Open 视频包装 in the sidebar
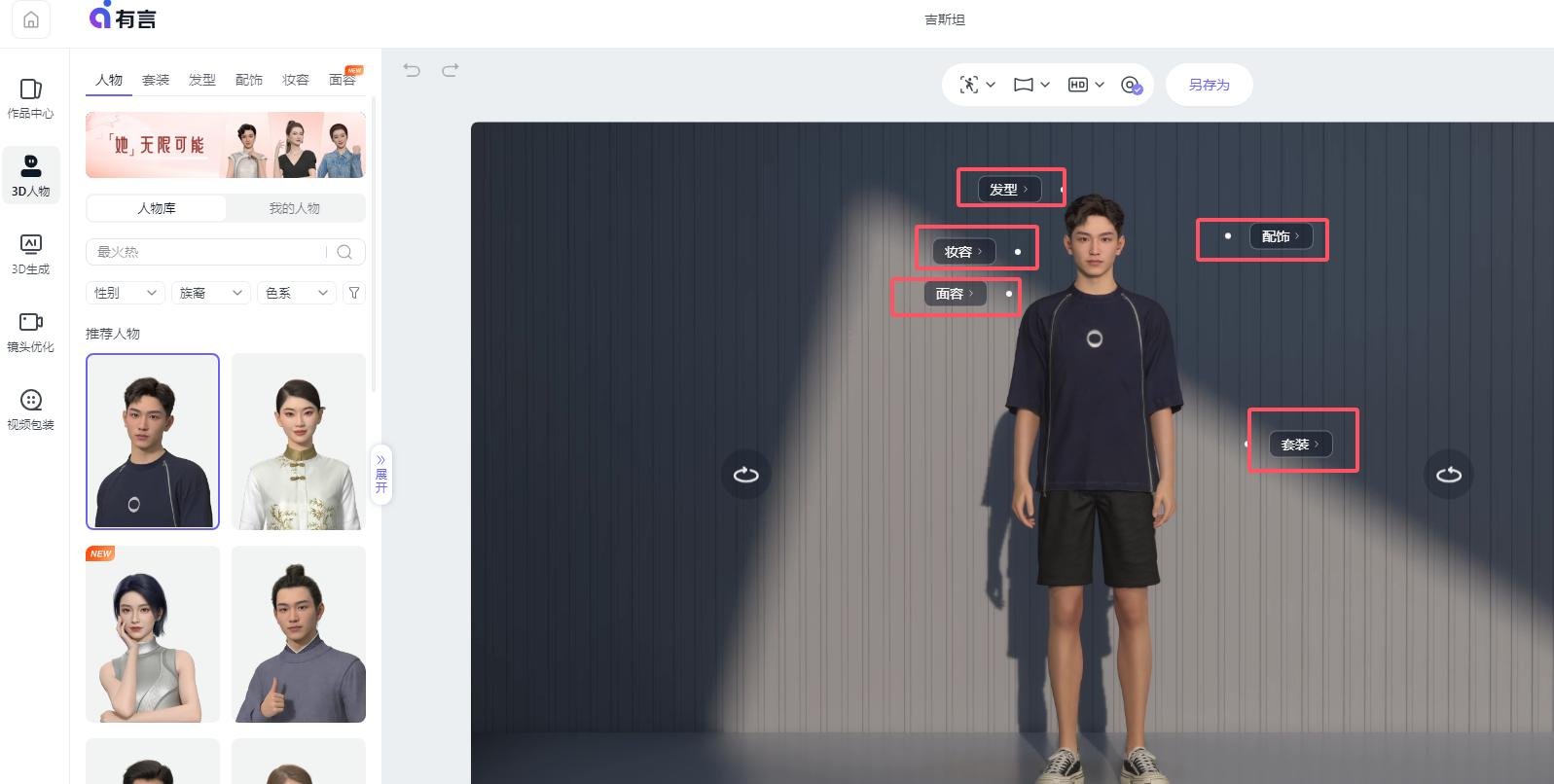The width and height of the screenshot is (1554, 784). point(30,409)
